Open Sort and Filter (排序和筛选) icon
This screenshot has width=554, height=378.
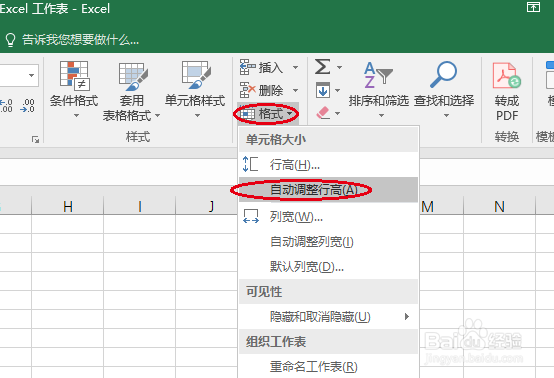(378, 75)
